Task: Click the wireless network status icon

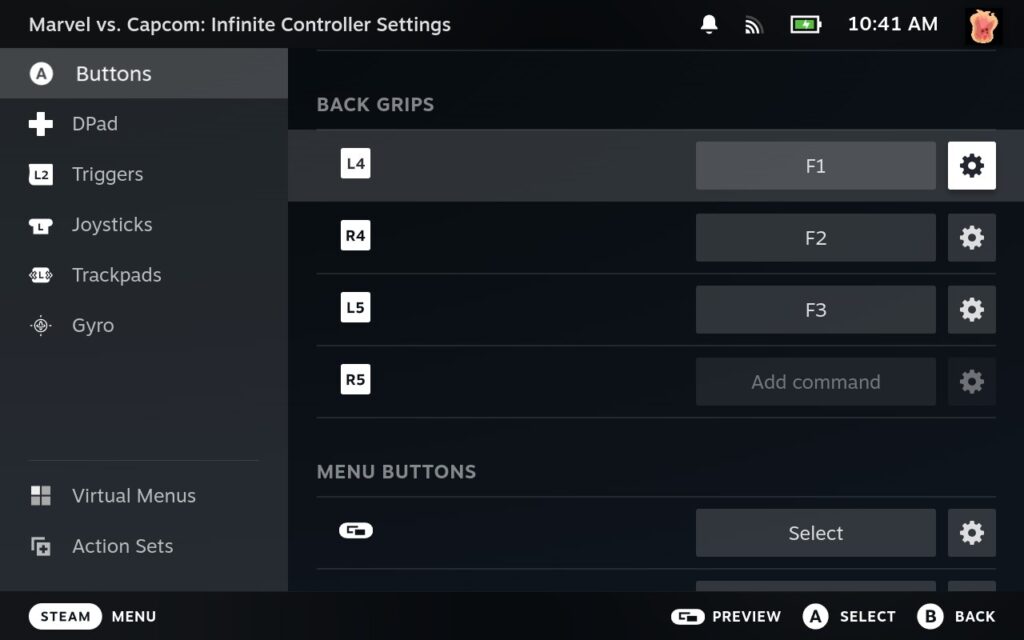Action: (x=754, y=25)
